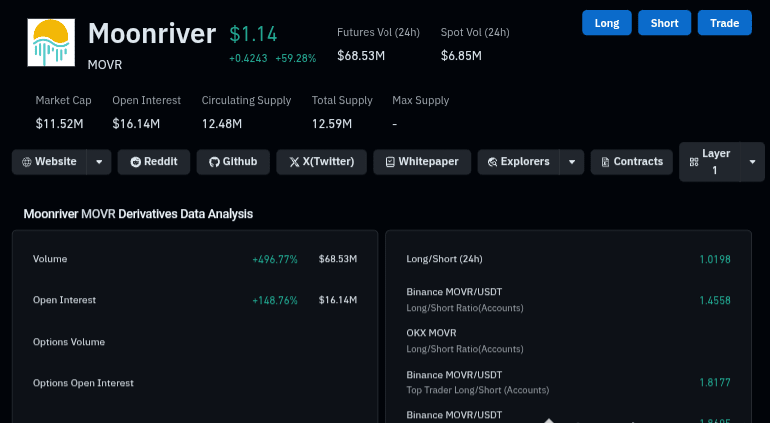This screenshot has width=770, height=423.
Task: Expand the Explorers dropdown arrow
Action: [572, 162]
